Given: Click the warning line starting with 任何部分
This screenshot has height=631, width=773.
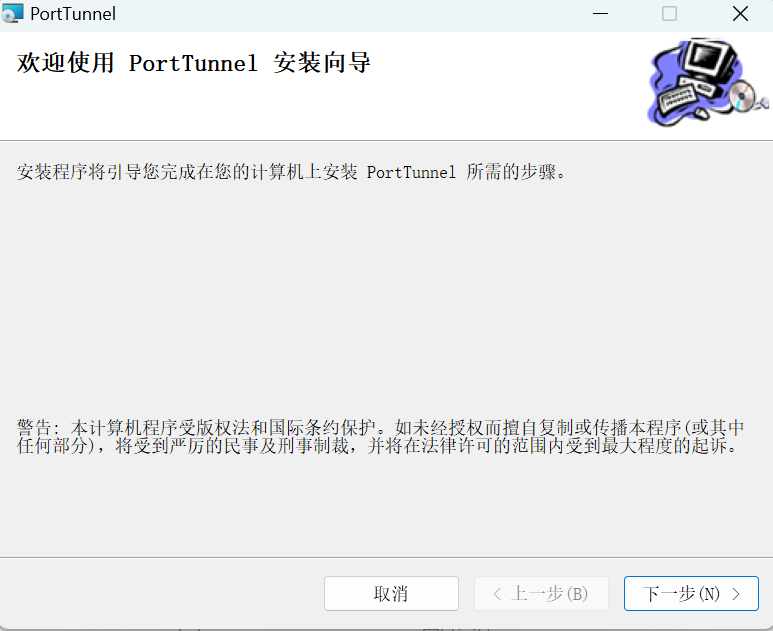Looking at the screenshot, I should click(x=380, y=446).
